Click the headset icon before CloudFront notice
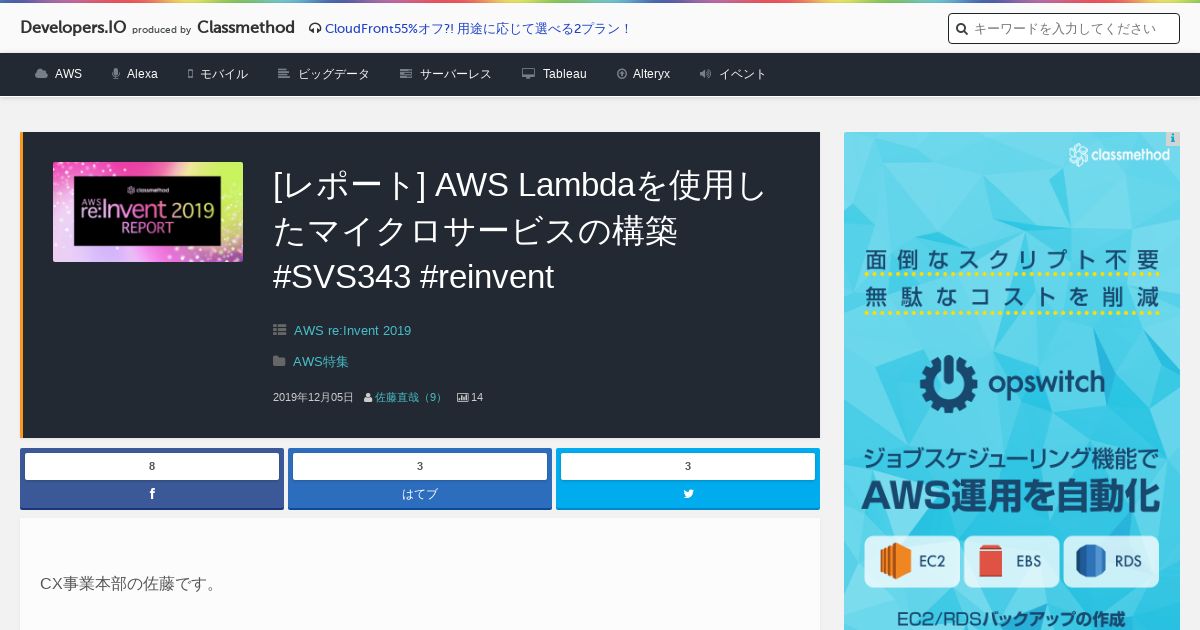 (315, 28)
